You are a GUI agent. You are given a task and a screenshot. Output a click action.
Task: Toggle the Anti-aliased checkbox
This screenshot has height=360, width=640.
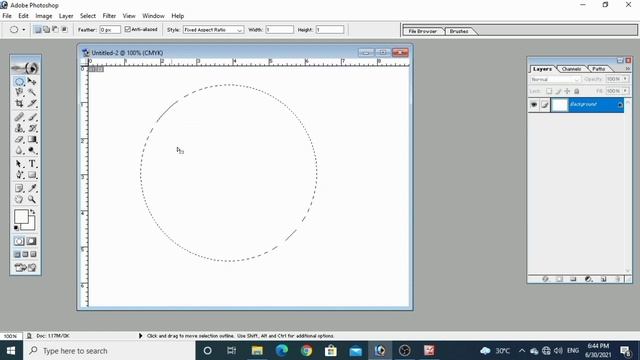[128, 29]
